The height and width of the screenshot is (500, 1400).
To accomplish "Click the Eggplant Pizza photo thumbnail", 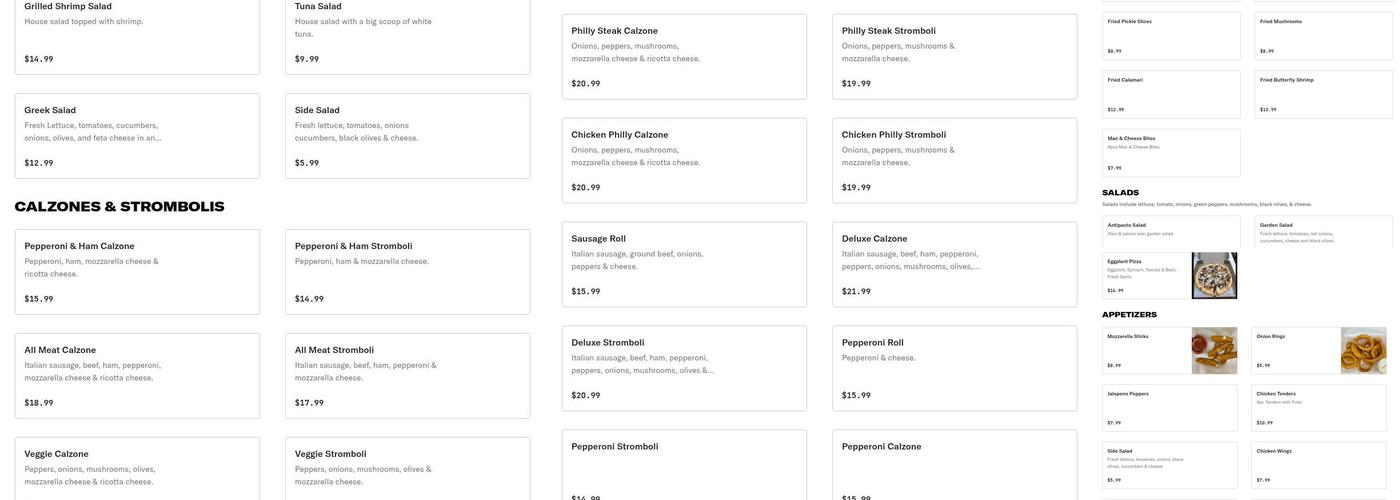I will coord(1214,276).
